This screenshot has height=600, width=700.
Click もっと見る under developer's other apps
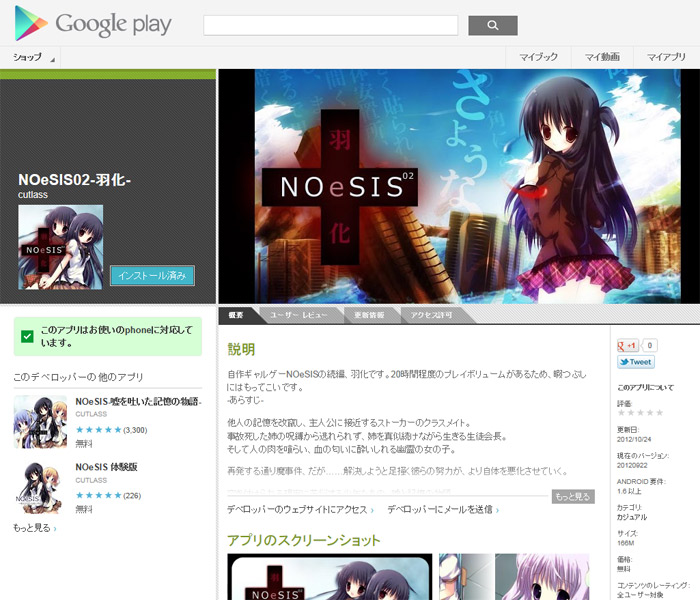point(34,528)
